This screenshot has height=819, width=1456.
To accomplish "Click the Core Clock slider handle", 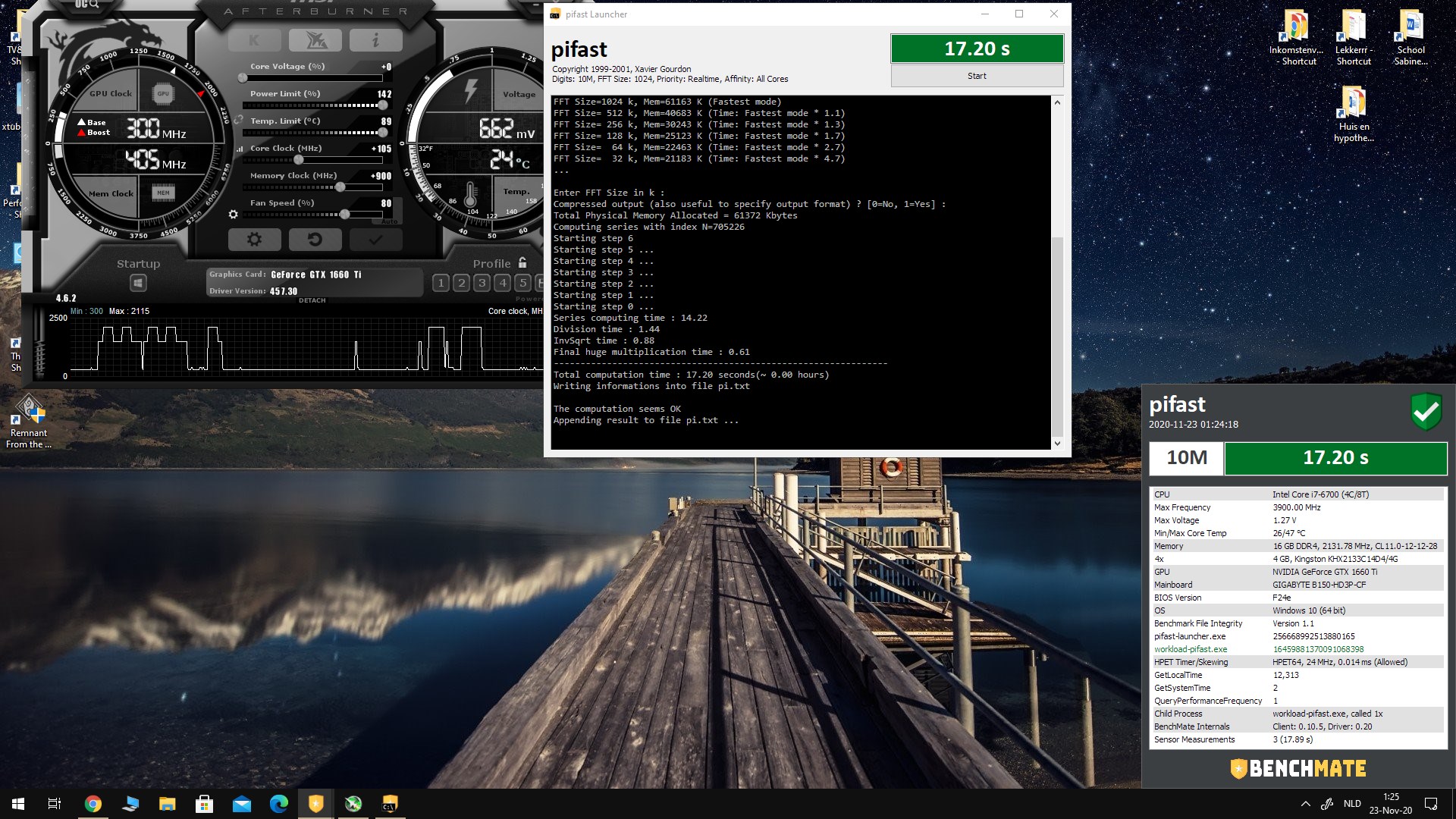I will [299, 160].
